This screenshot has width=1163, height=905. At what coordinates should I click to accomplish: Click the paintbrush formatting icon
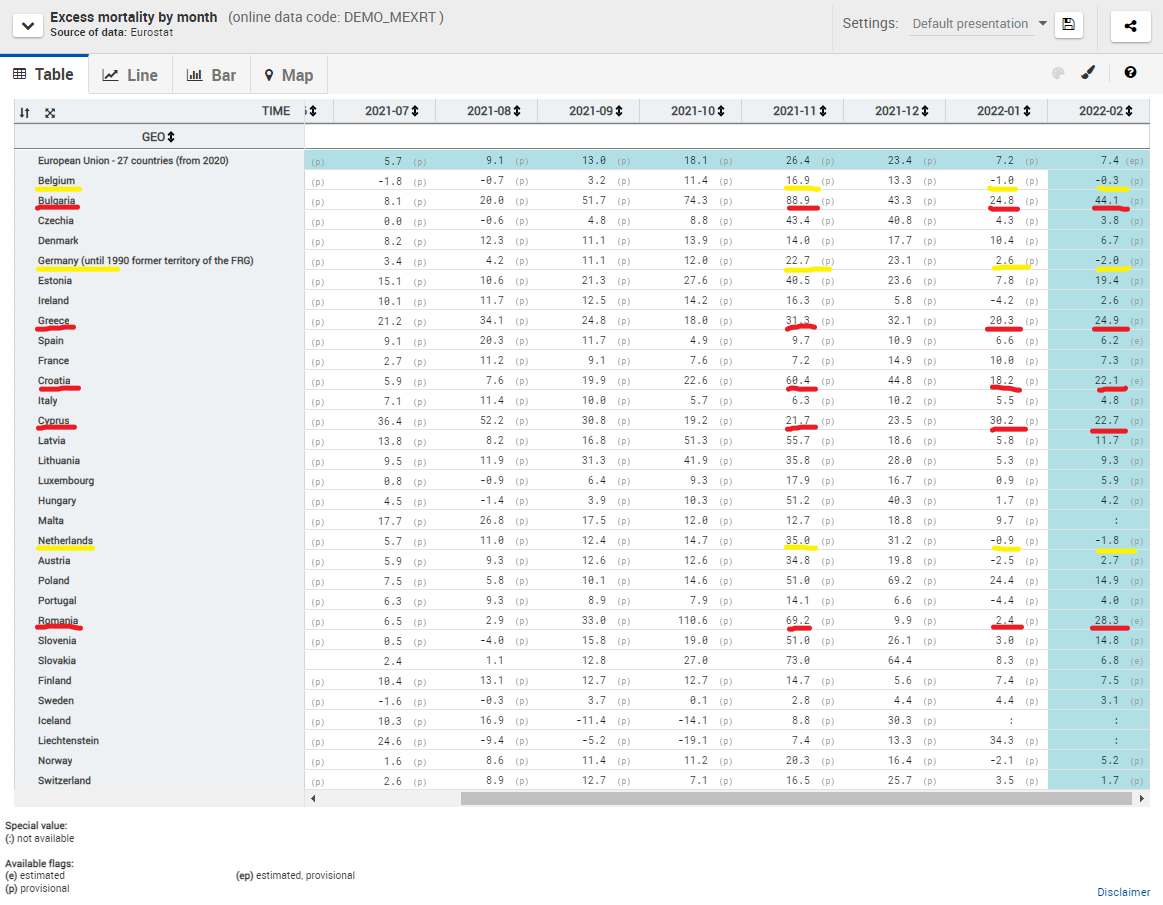(x=1088, y=73)
